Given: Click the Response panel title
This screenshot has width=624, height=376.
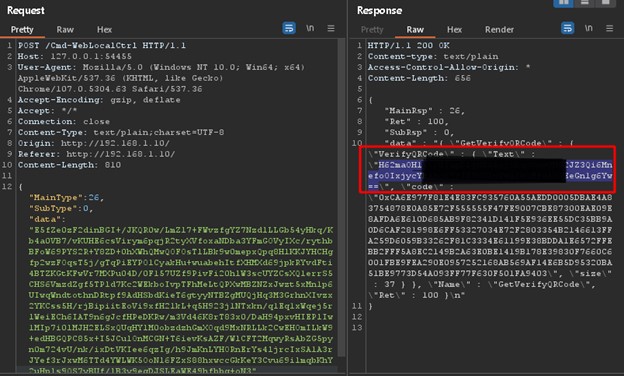Looking at the screenshot, I should [x=379, y=10].
